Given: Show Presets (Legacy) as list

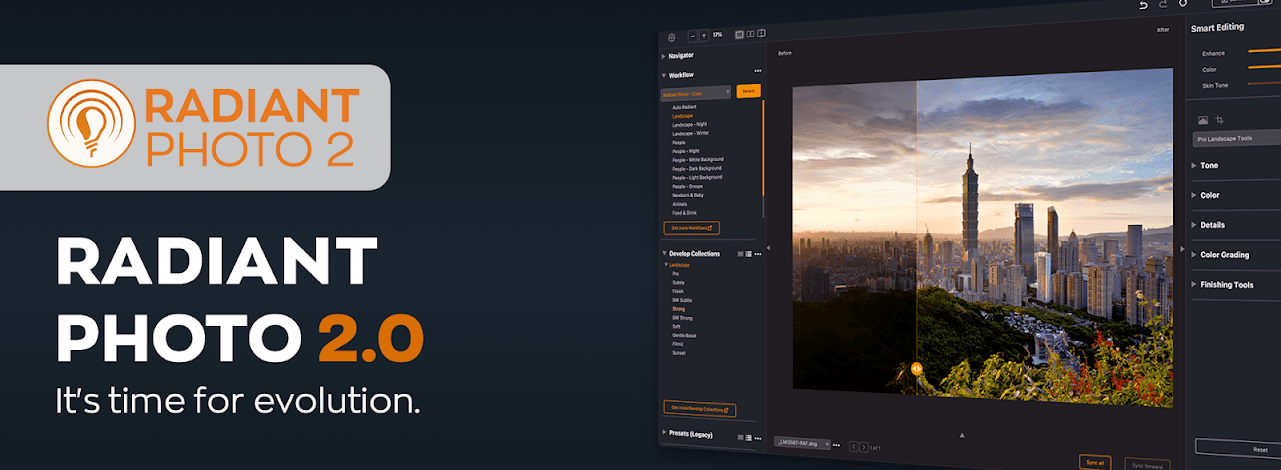Looking at the screenshot, I should pyautogui.click(x=748, y=437).
